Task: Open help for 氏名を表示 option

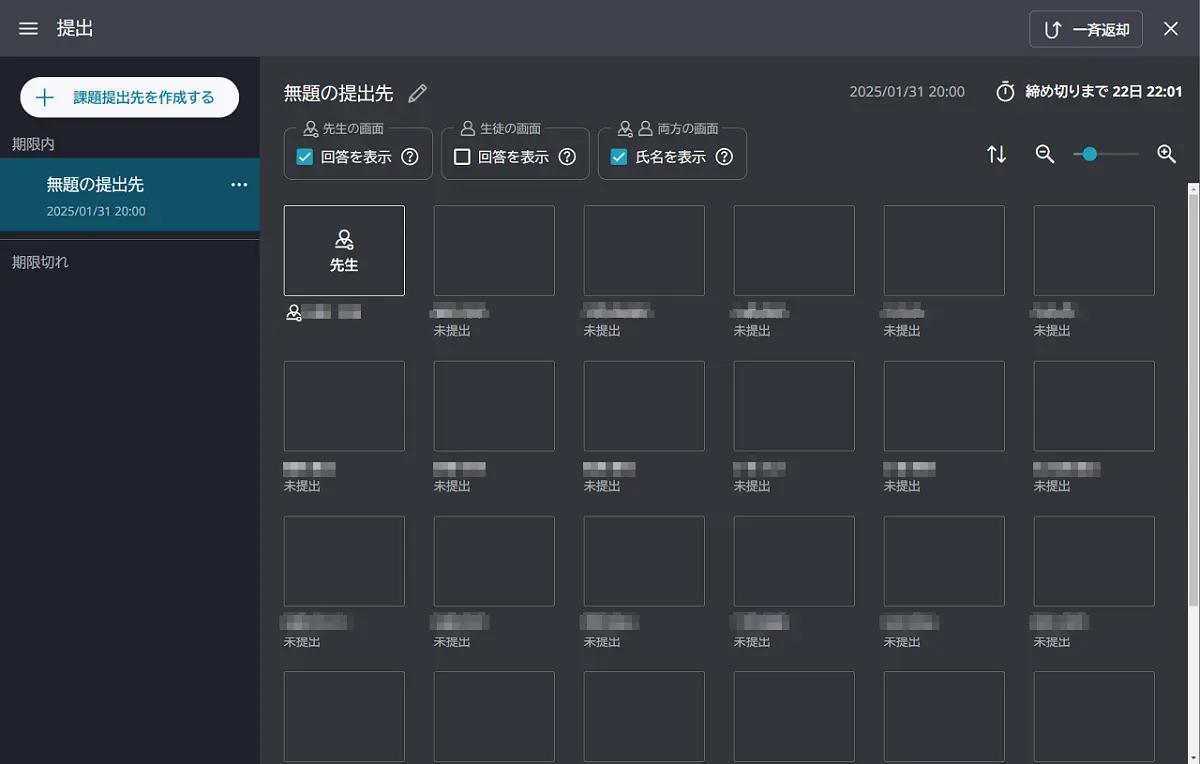Action: pyautogui.click(x=724, y=155)
